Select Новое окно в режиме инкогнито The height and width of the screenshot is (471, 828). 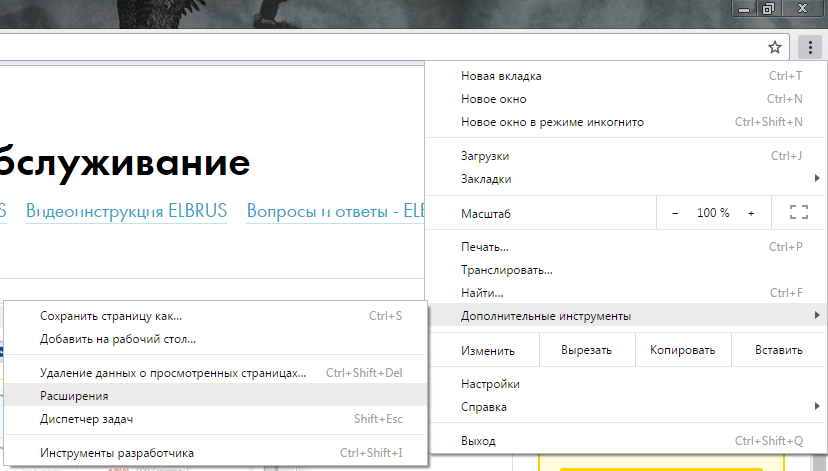pos(552,122)
